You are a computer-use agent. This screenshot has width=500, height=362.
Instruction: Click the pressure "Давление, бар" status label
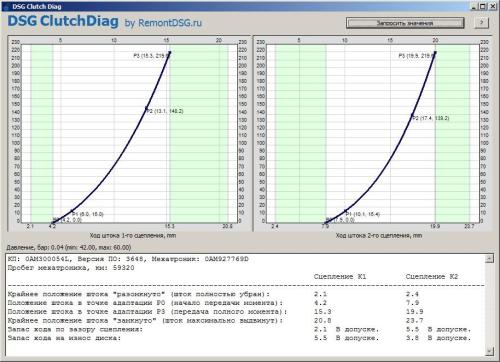[x=69, y=247]
